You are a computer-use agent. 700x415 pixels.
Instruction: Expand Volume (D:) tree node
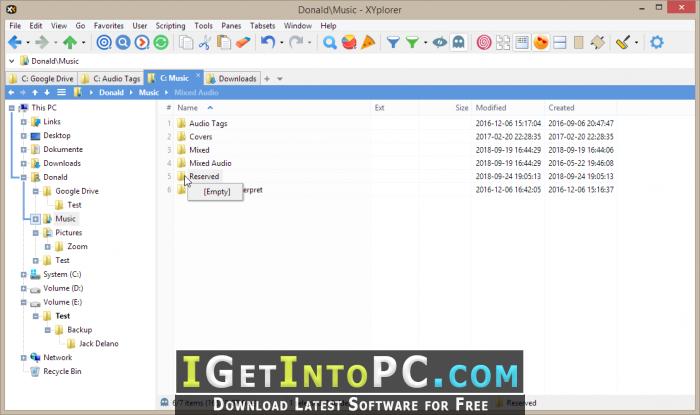pyautogui.click(x=24, y=288)
